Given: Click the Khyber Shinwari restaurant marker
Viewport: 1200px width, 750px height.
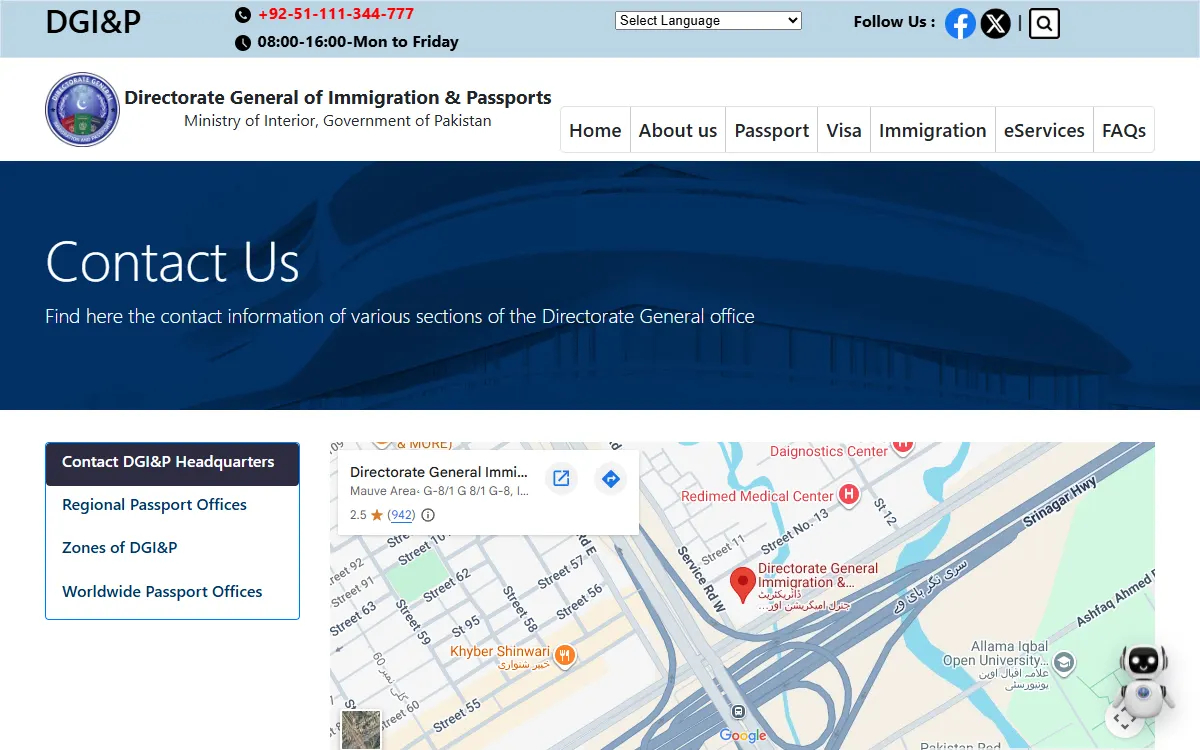Looking at the screenshot, I should pos(565,655).
